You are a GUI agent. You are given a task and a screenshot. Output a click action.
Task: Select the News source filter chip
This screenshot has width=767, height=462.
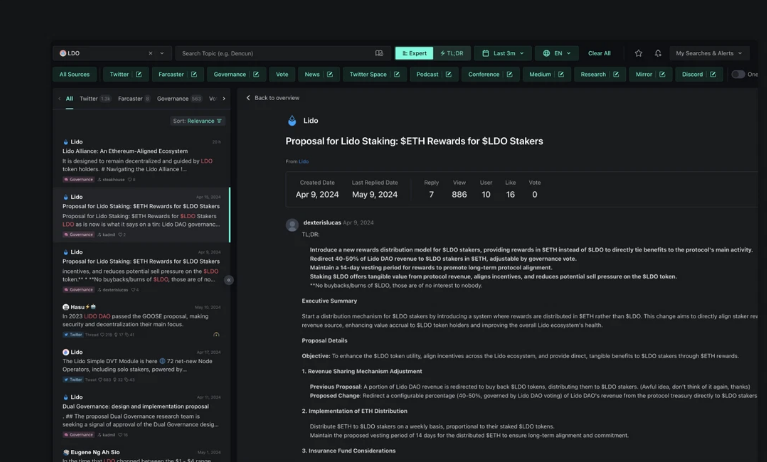312,74
